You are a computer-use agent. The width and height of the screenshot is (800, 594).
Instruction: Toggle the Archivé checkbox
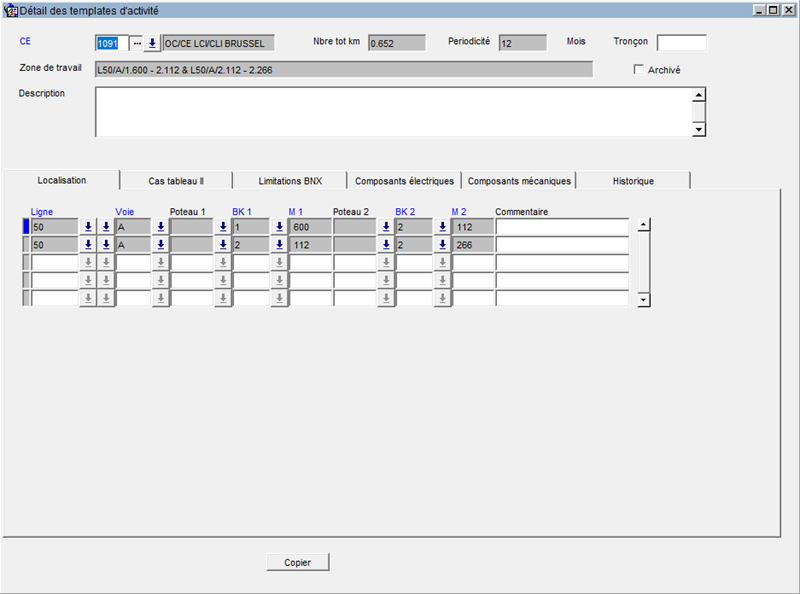click(x=638, y=69)
